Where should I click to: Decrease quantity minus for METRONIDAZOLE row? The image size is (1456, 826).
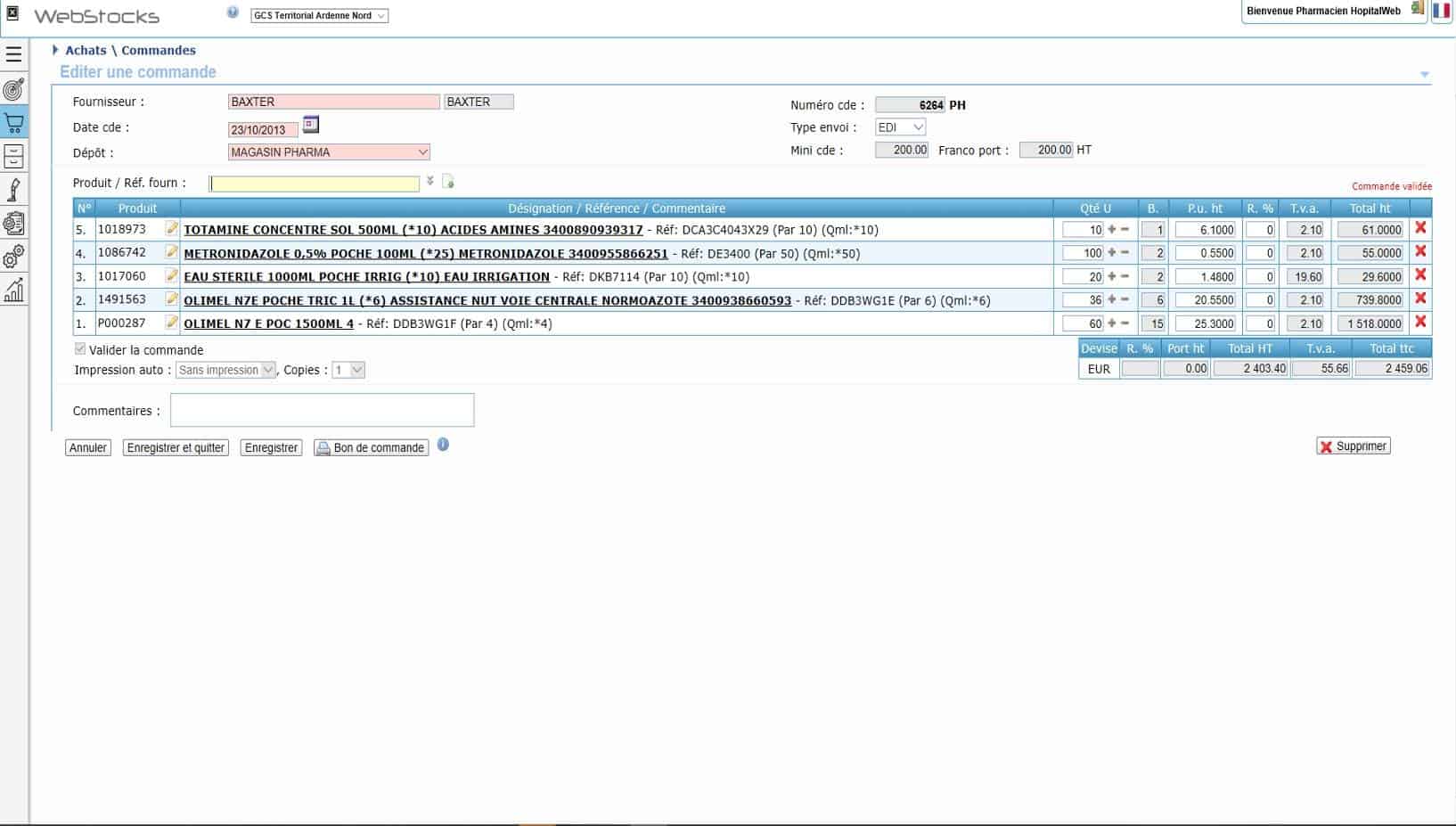coord(1125,253)
